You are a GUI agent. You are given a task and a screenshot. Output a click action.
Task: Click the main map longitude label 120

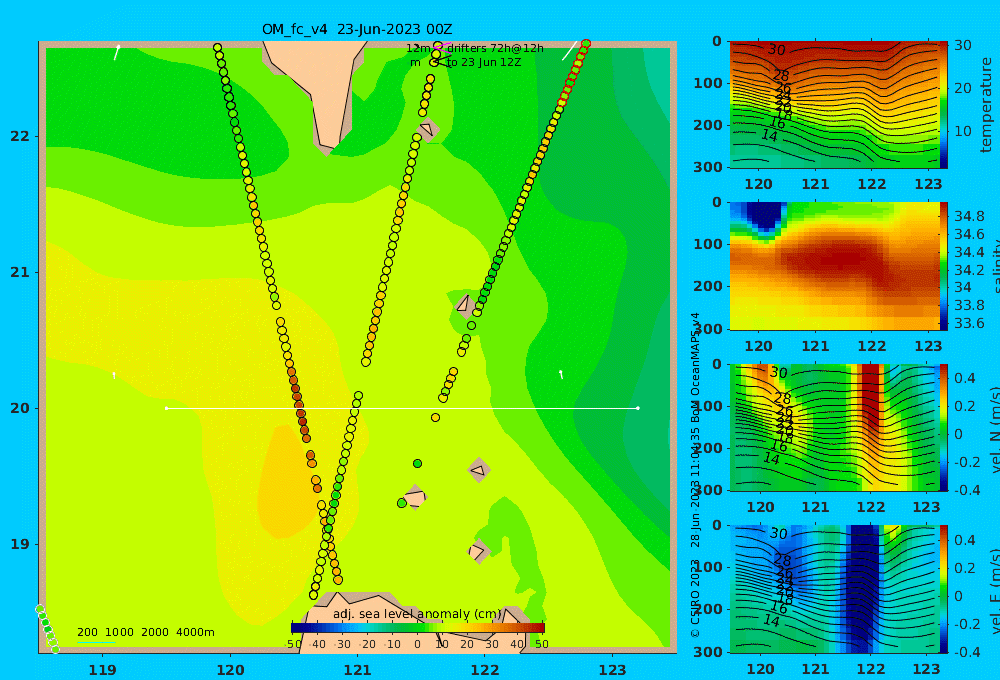pyautogui.click(x=230, y=670)
